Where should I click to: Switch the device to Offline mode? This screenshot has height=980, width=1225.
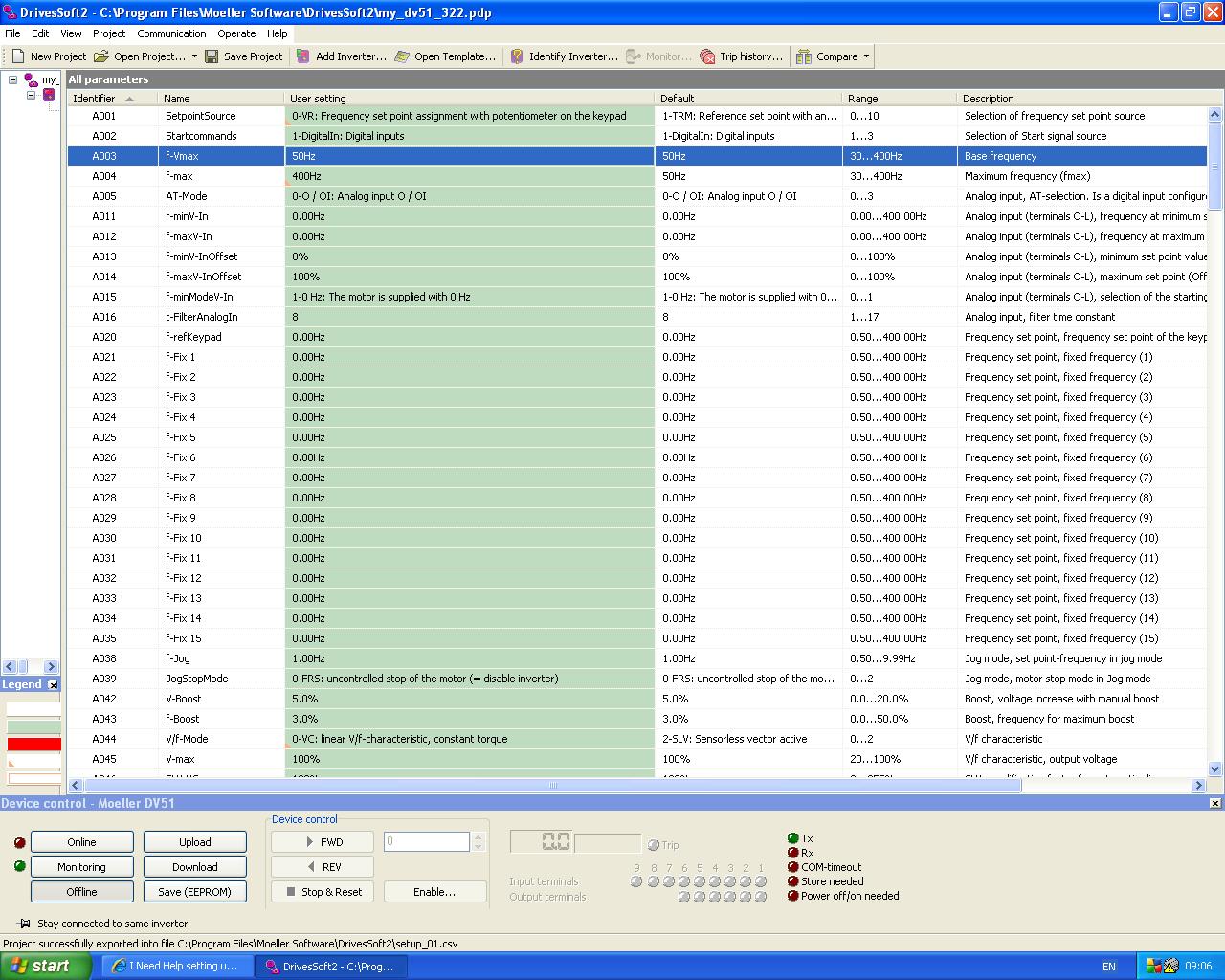(x=81, y=891)
